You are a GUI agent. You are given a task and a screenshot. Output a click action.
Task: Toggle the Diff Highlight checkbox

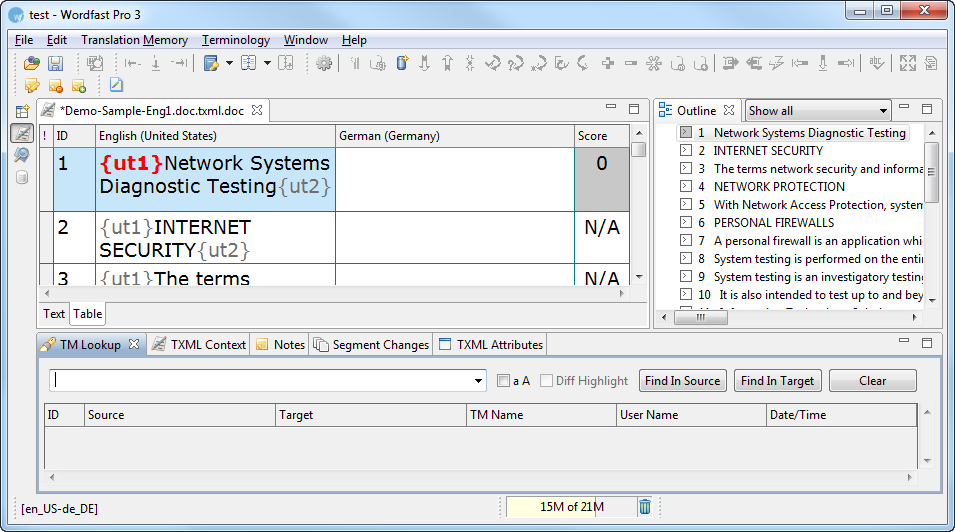(547, 381)
